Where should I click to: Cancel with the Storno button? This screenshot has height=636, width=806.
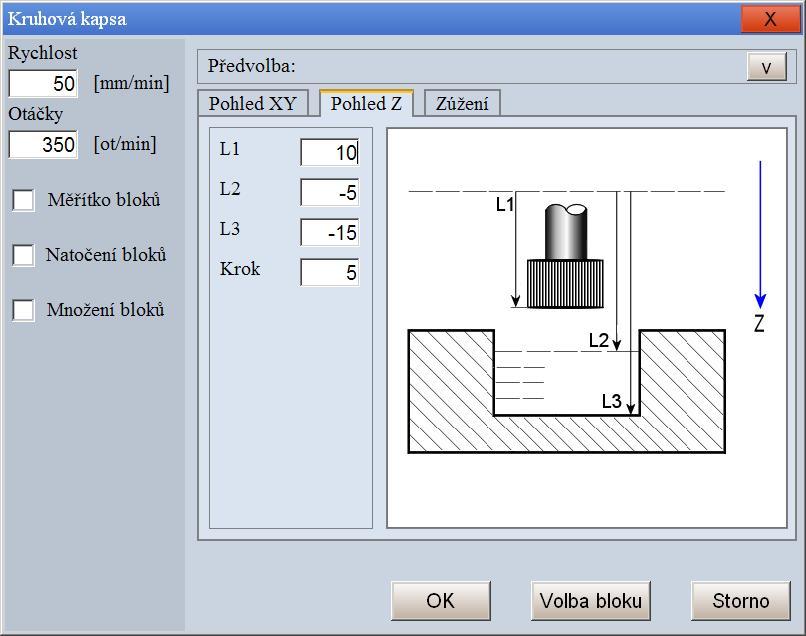pos(741,601)
